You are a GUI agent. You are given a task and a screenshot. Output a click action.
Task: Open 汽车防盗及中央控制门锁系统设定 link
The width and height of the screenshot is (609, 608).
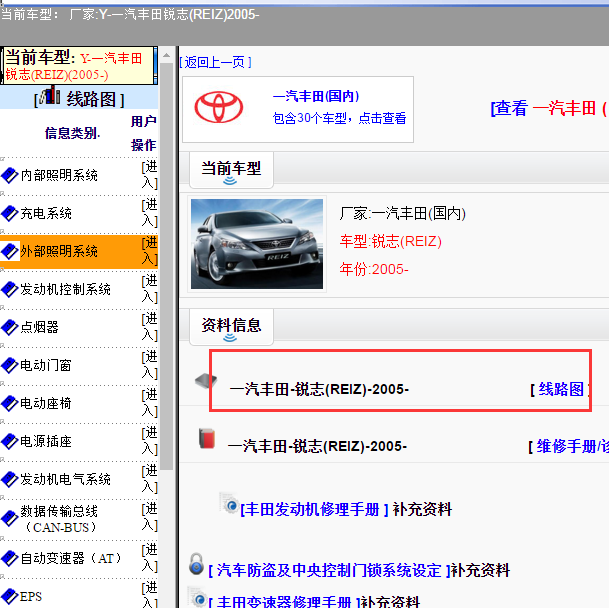(329, 570)
